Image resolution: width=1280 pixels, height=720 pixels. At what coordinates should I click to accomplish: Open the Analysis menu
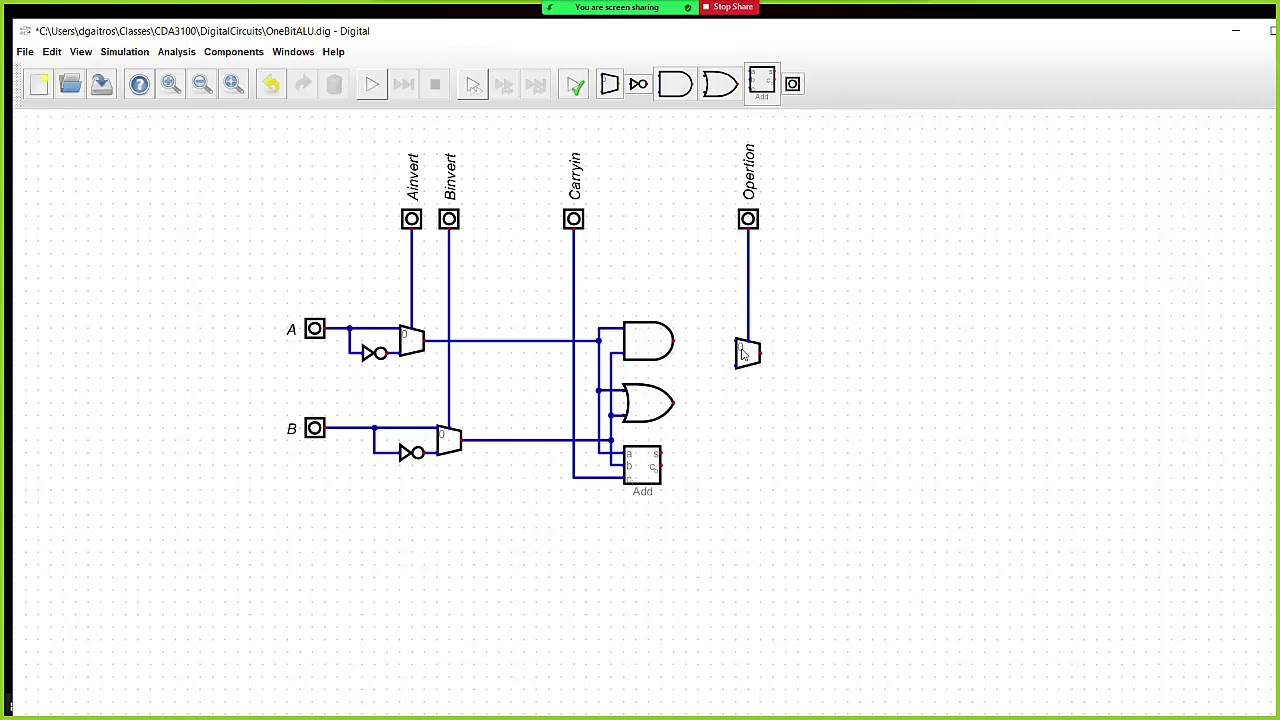click(177, 52)
